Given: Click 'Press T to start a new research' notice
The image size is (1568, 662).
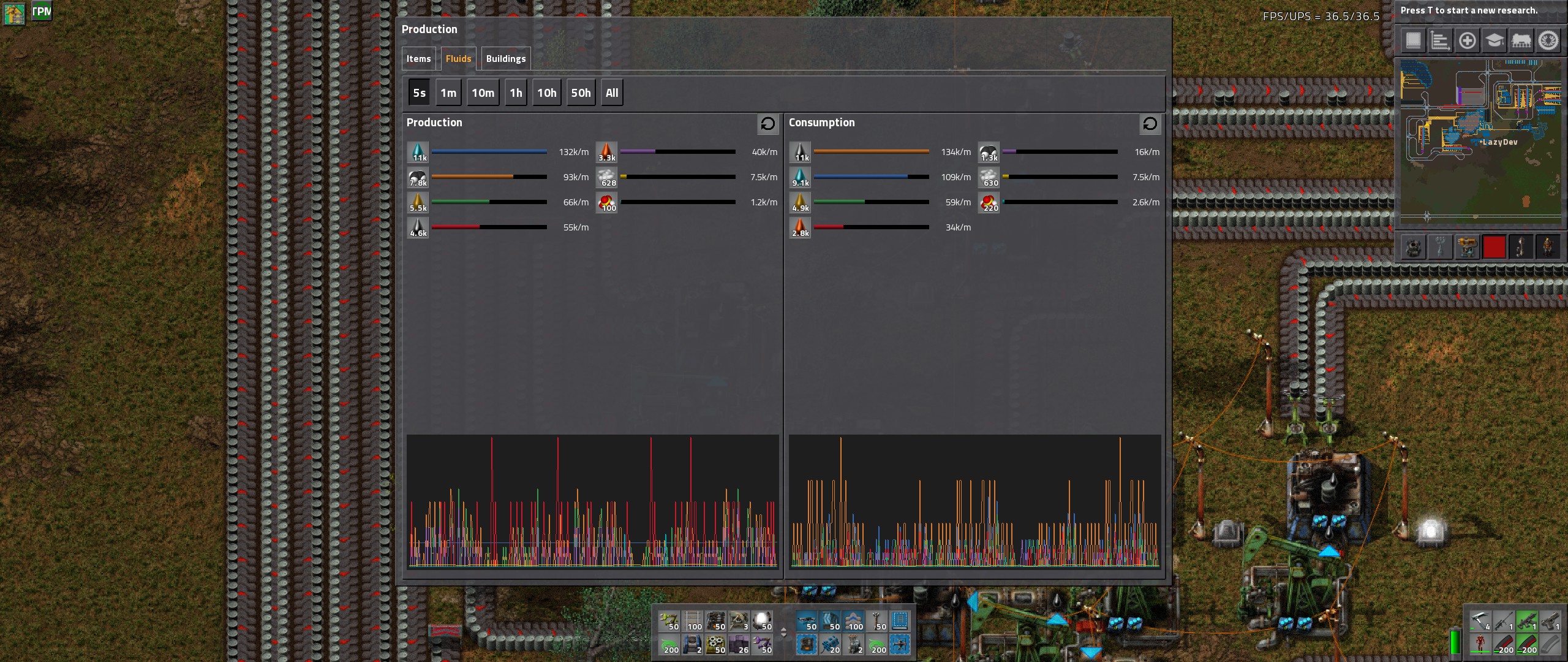Looking at the screenshot, I should click(1469, 10).
